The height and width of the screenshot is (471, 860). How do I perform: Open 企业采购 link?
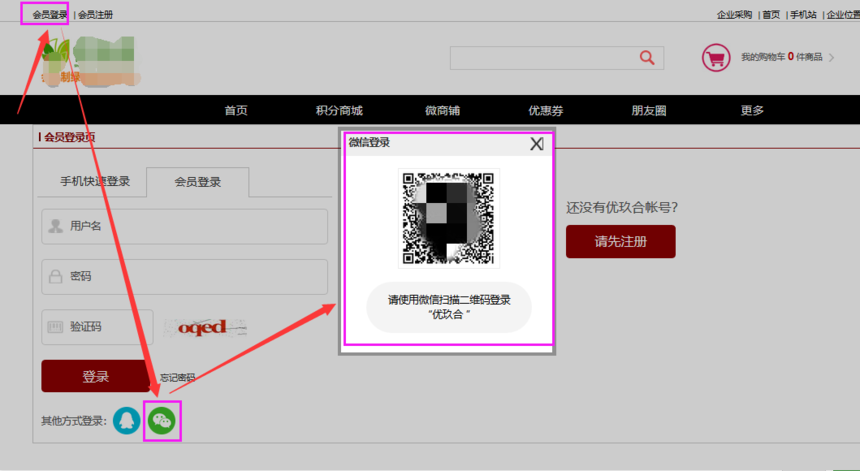point(734,15)
